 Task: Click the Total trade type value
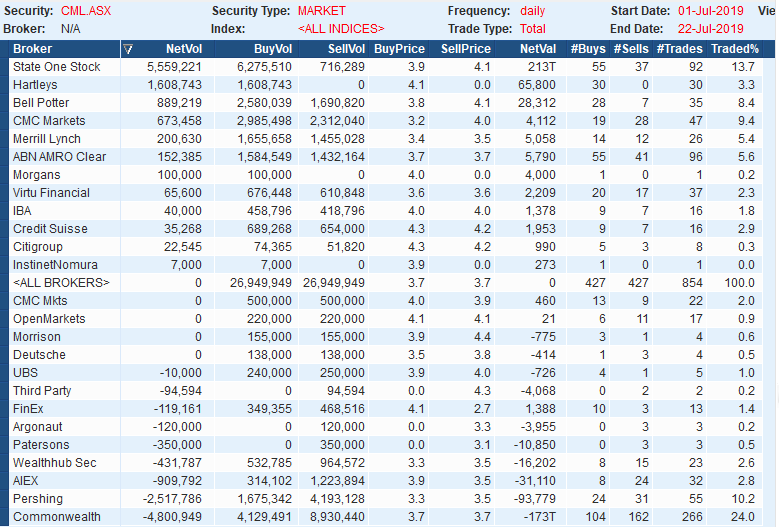pyautogui.click(x=533, y=29)
